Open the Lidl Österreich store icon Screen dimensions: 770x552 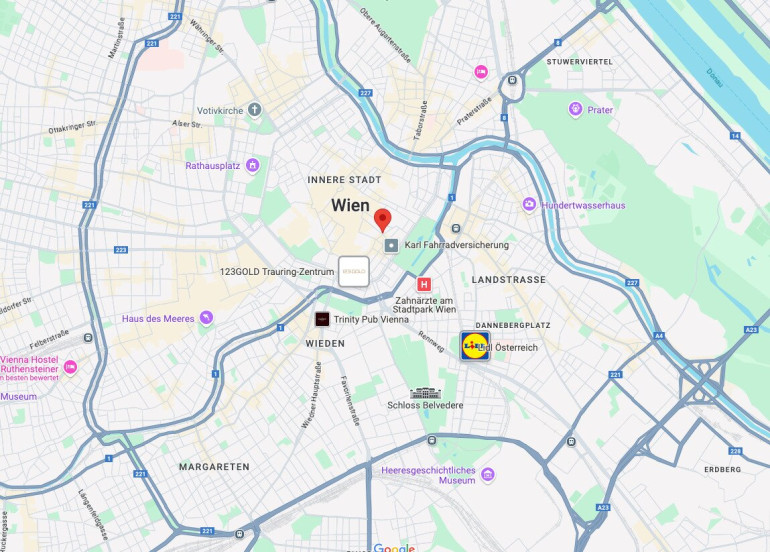475,346
